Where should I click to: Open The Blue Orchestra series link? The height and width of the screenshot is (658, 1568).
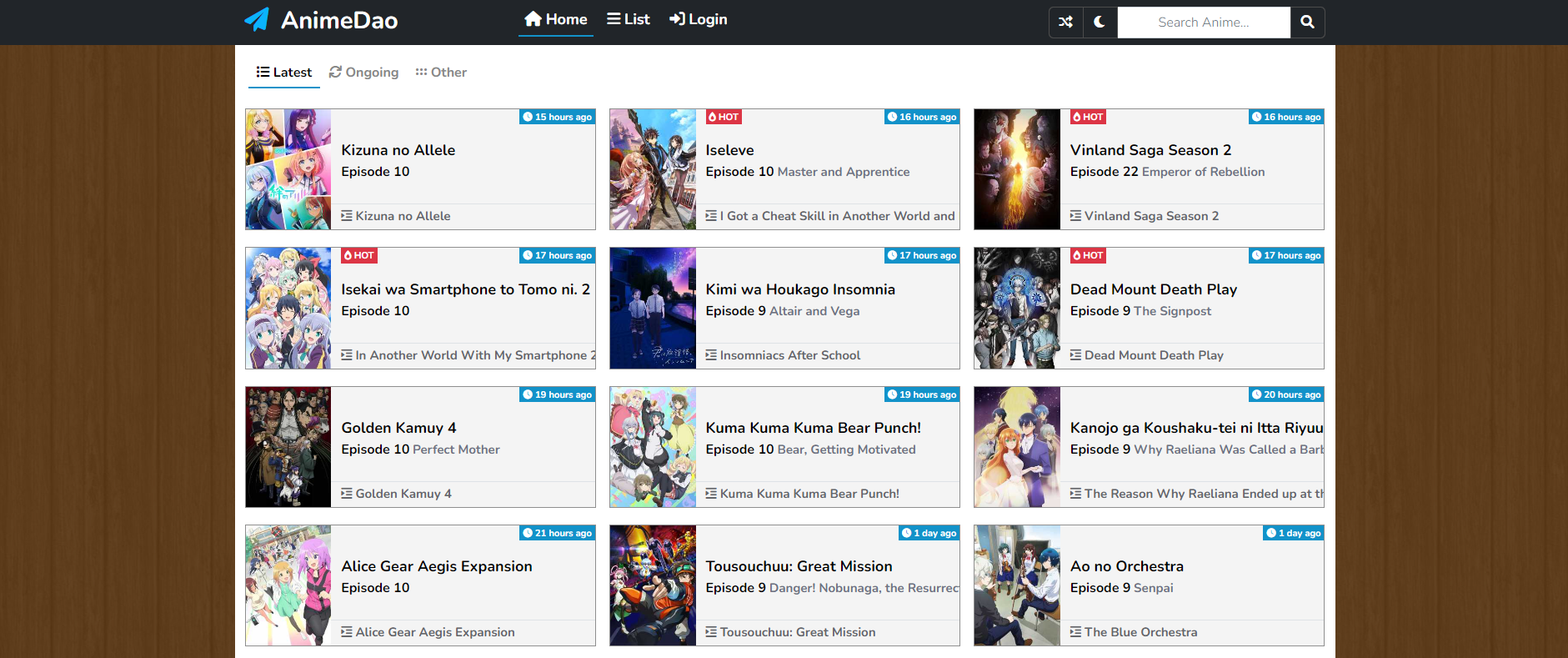[1140, 632]
